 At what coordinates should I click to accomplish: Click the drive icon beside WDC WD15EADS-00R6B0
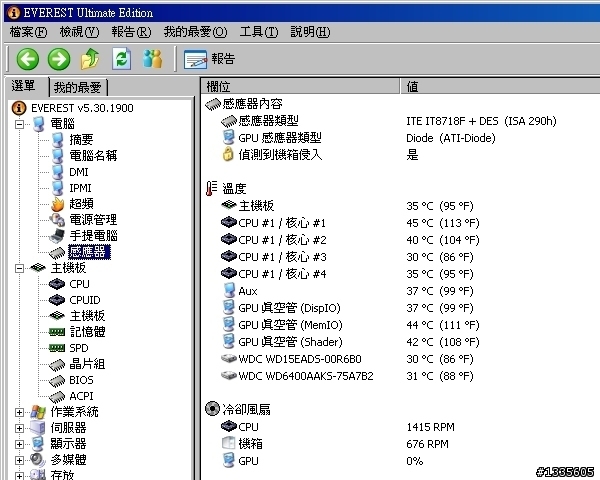tap(229, 359)
